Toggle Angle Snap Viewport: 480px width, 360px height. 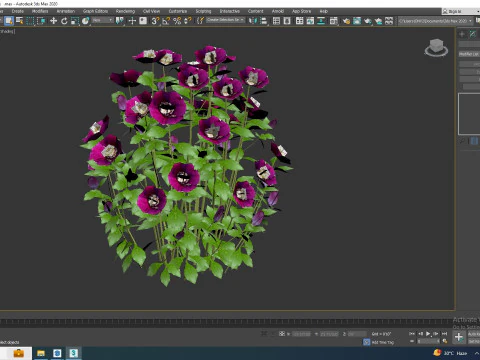(166, 21)
